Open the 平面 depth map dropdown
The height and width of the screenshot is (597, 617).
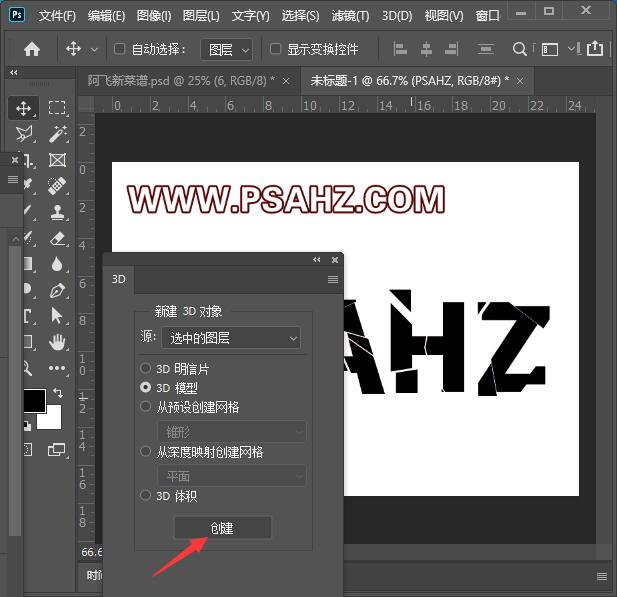pos(231,476)
